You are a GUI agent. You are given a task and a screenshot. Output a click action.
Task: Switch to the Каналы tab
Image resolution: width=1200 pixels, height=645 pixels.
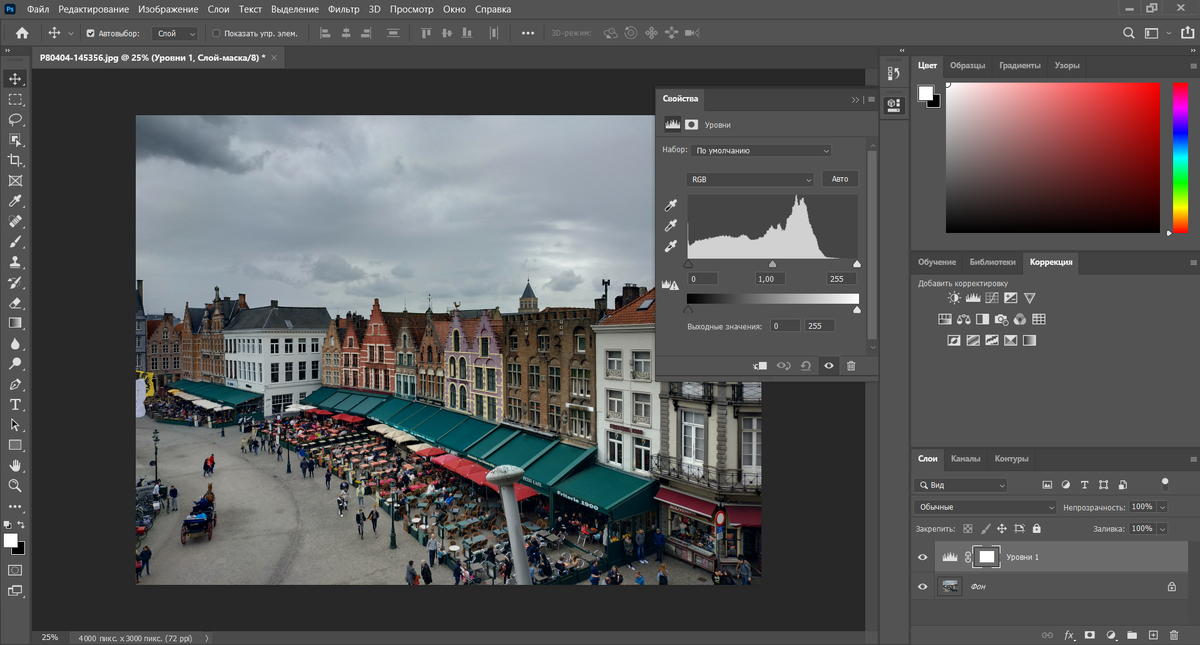point(965,459)
